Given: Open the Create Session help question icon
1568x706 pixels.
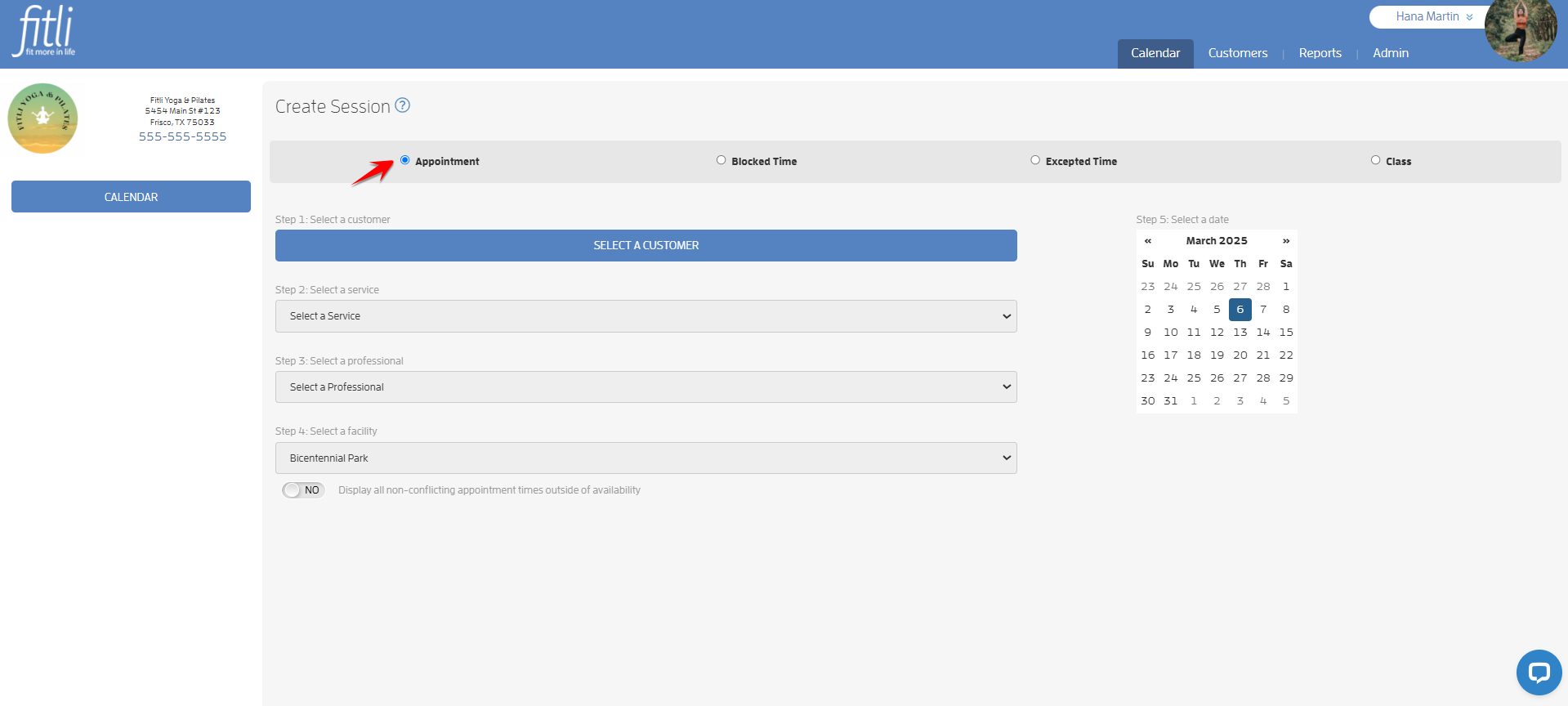Looking at the screenshot, I should pos(402,105).
